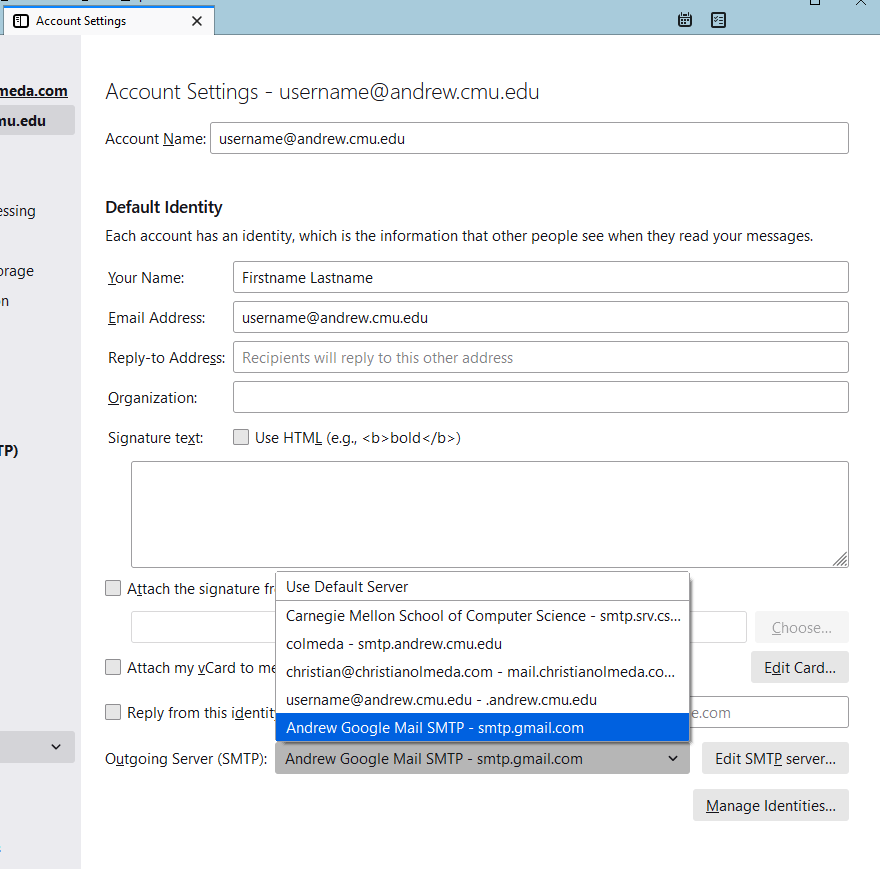Click the Organization field
This screenshot has width=880, height=869.
point(540,397)
